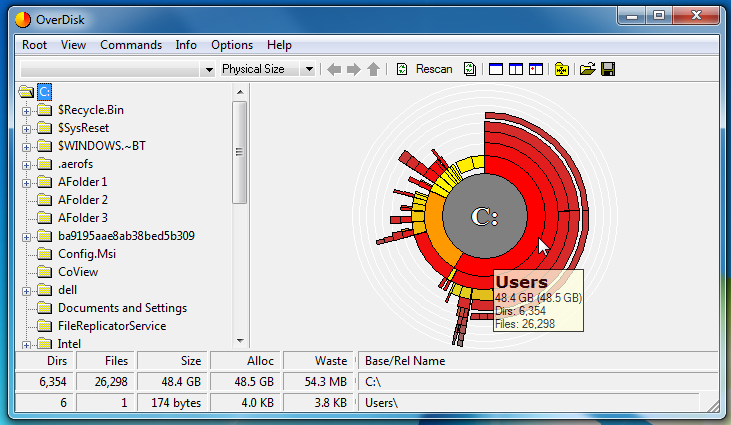Image resolution: width=731 pixels, height=425 pixels.
Task: Select the layout icon with the red marker
Action: [536, 69]
